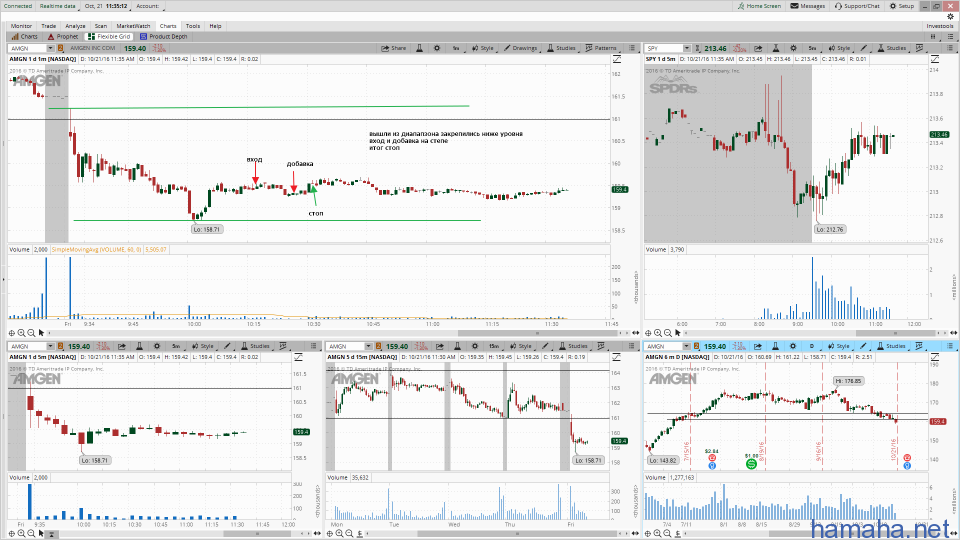
Task: Click the patterns icon on SPY chart
Action: click(x=919, y=48)
